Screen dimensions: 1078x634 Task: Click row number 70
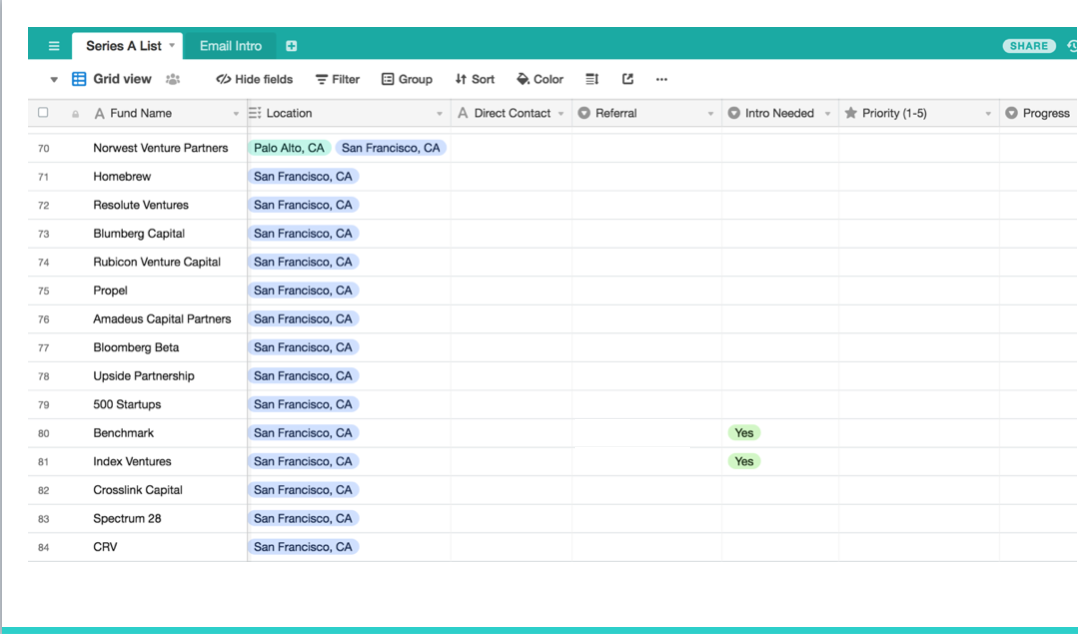pos(43,149)
